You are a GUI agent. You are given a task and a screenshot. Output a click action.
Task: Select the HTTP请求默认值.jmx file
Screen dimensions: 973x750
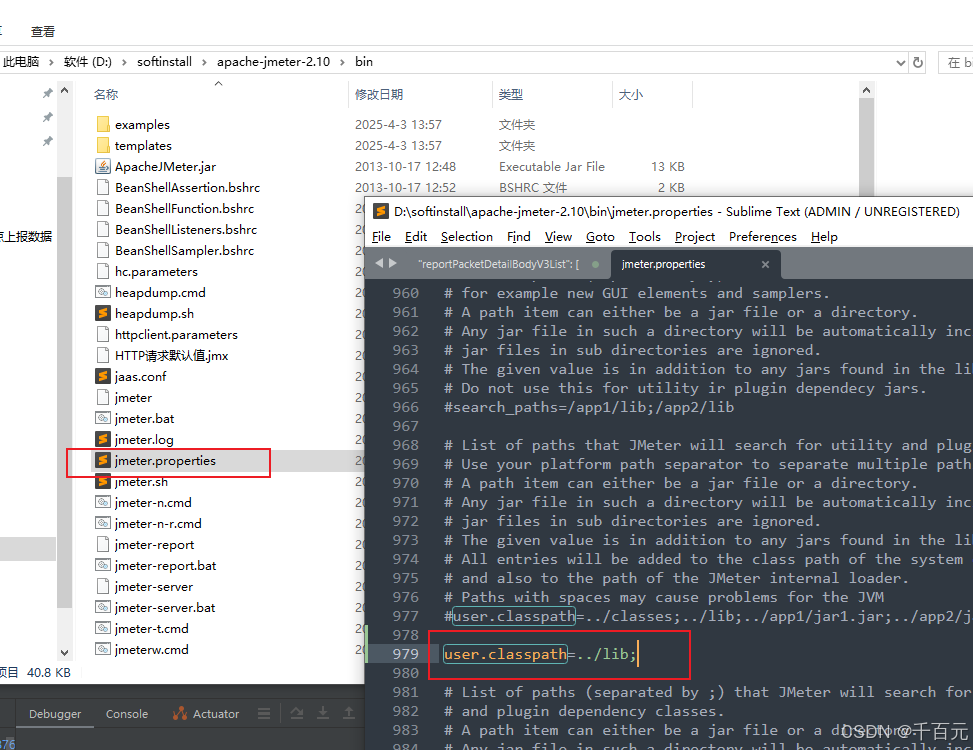pyautogui.click(x=171, y=355)
